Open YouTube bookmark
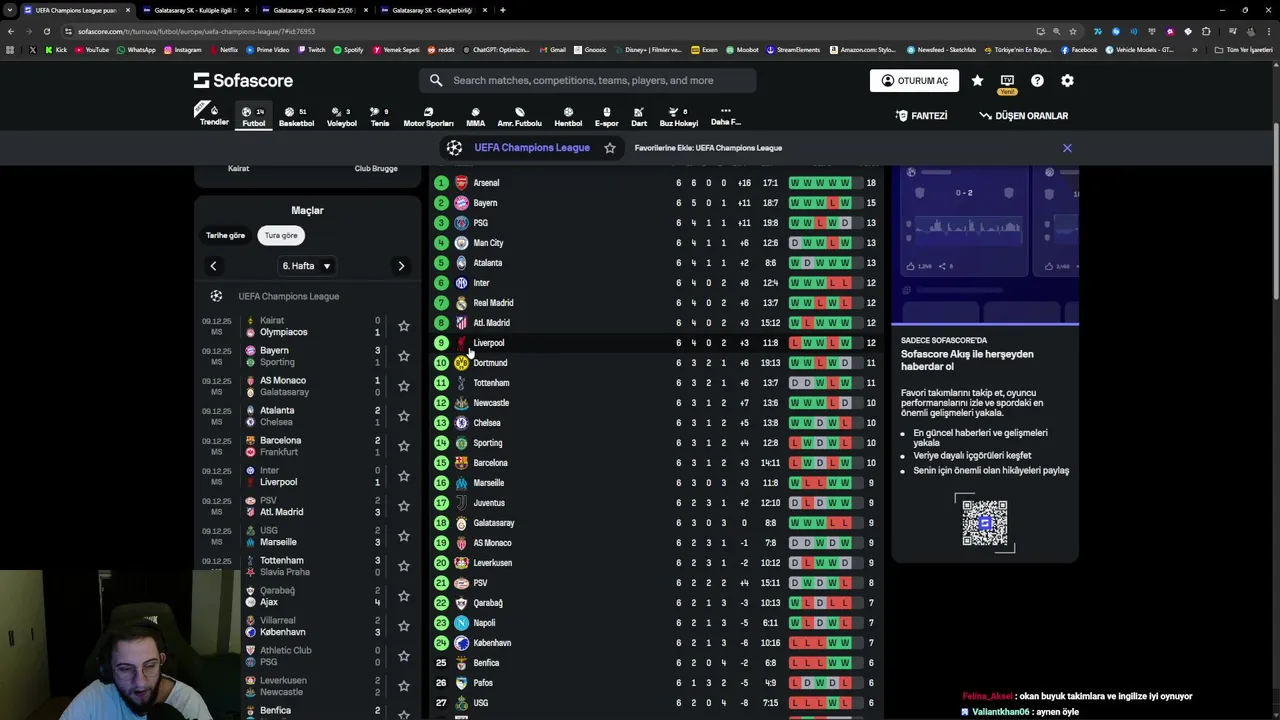1280x720 pixels. point(92,50)
